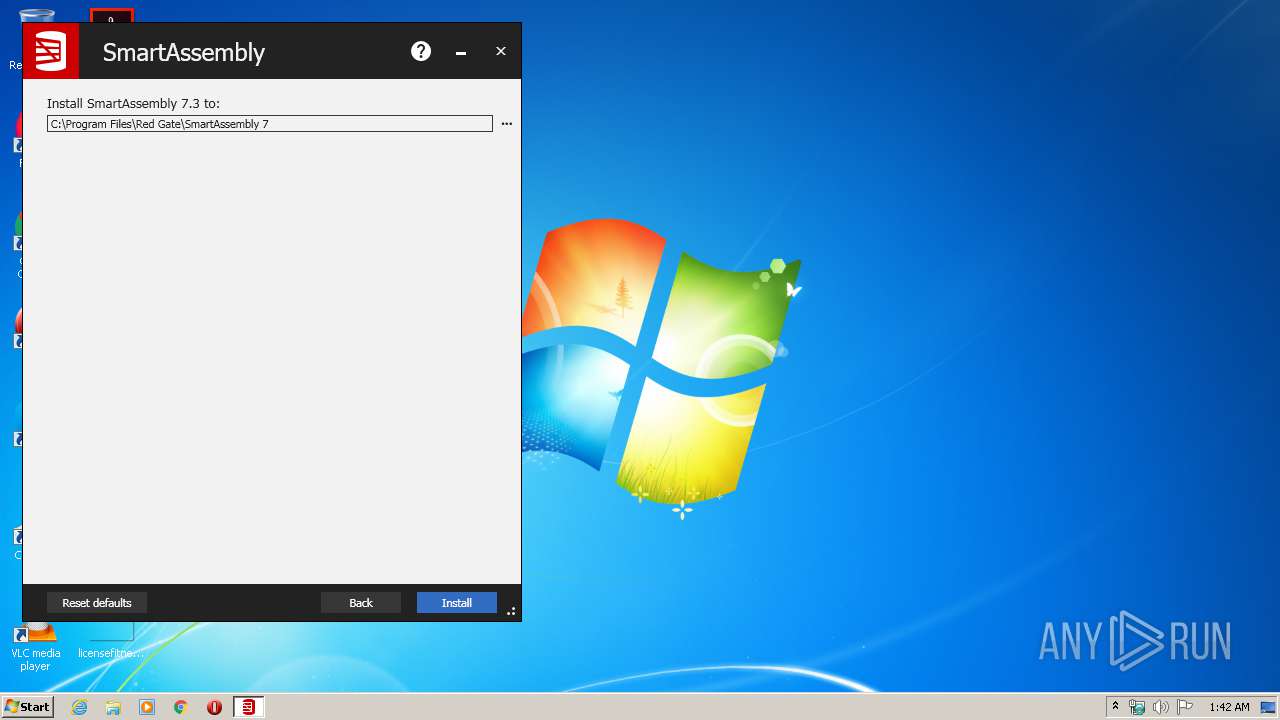Open Action Center flag icon
This screenshot has height=720, width=1280.
pyautogui.click(x=1185, y=707)
